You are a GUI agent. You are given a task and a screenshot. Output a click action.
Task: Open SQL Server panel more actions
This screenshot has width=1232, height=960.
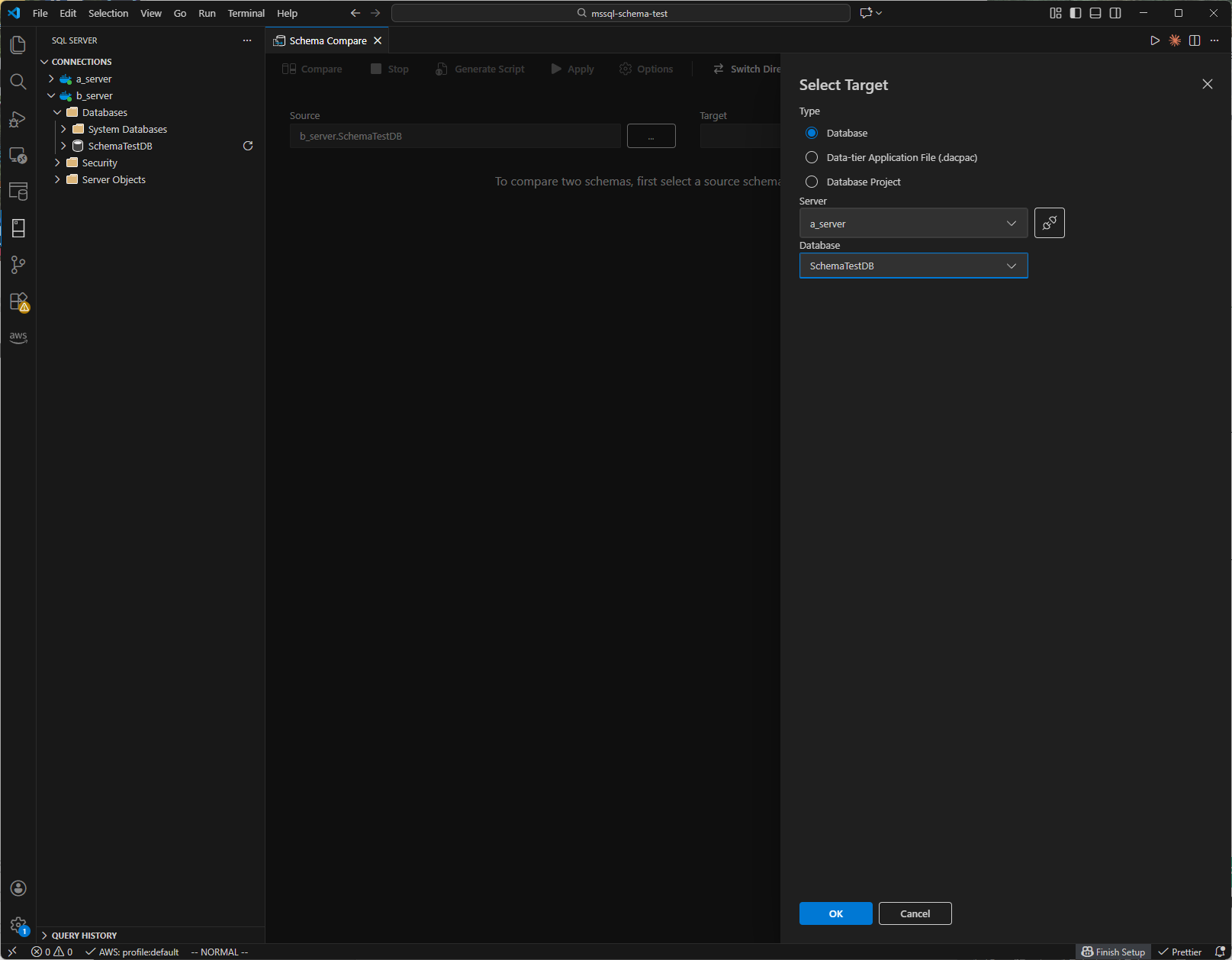click(x=247, y=40)
